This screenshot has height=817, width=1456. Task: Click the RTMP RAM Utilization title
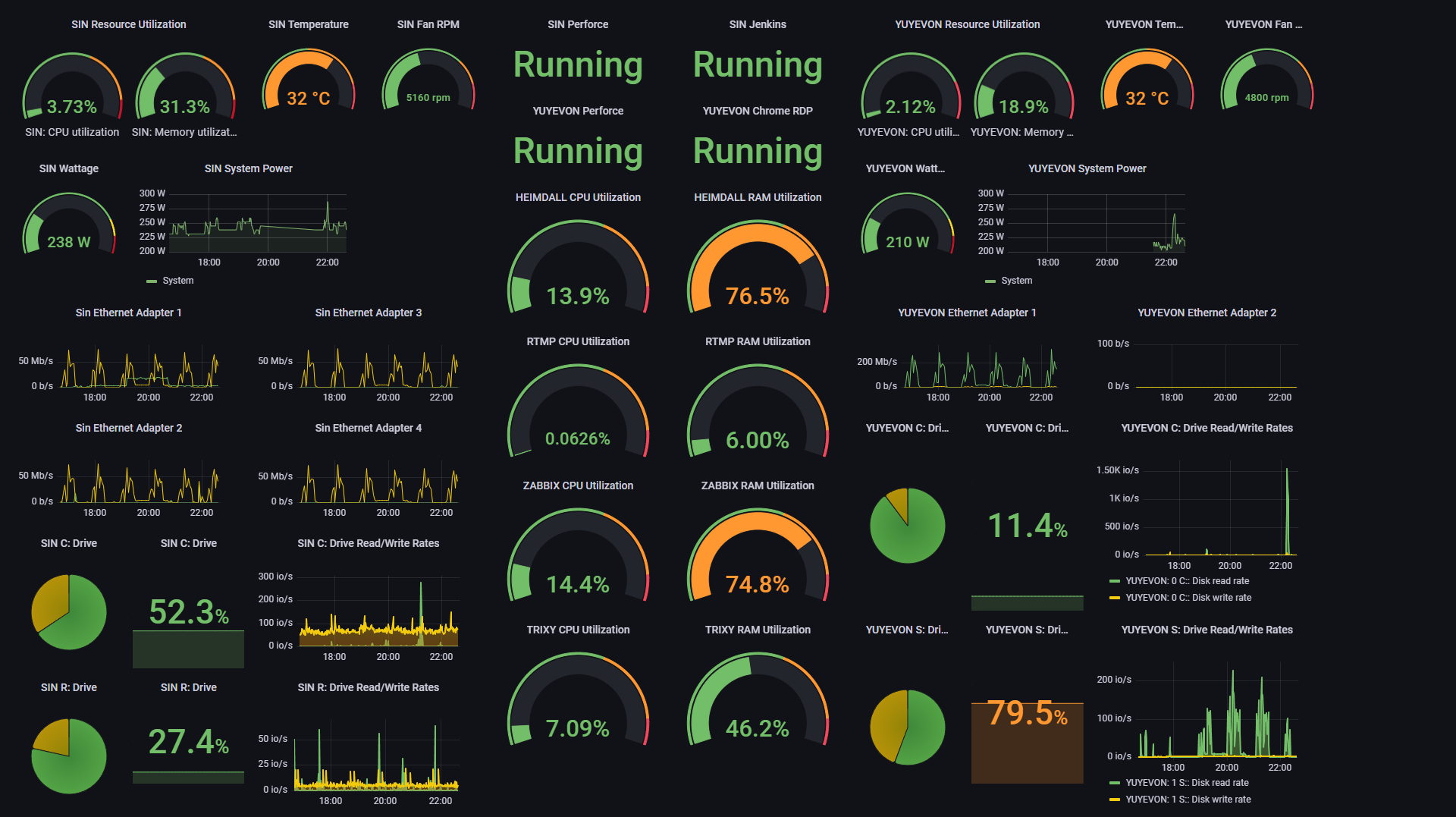[758, 341]
